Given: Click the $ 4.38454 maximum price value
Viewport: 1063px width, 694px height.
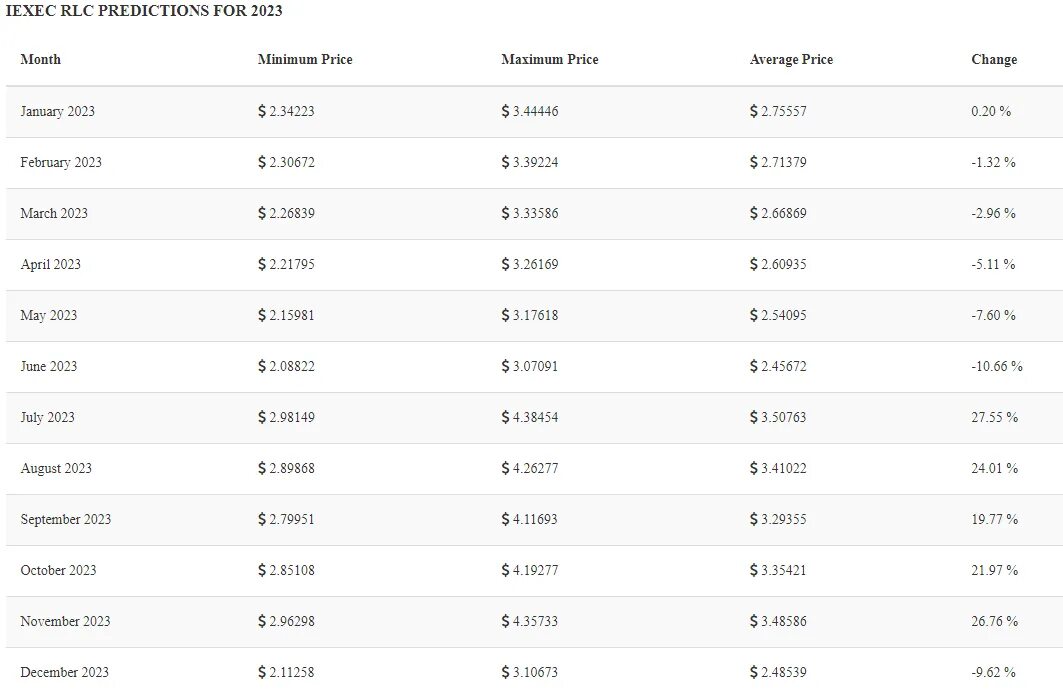Looking at the screenshot, I should pyautogui.click(x=529, y=417).
